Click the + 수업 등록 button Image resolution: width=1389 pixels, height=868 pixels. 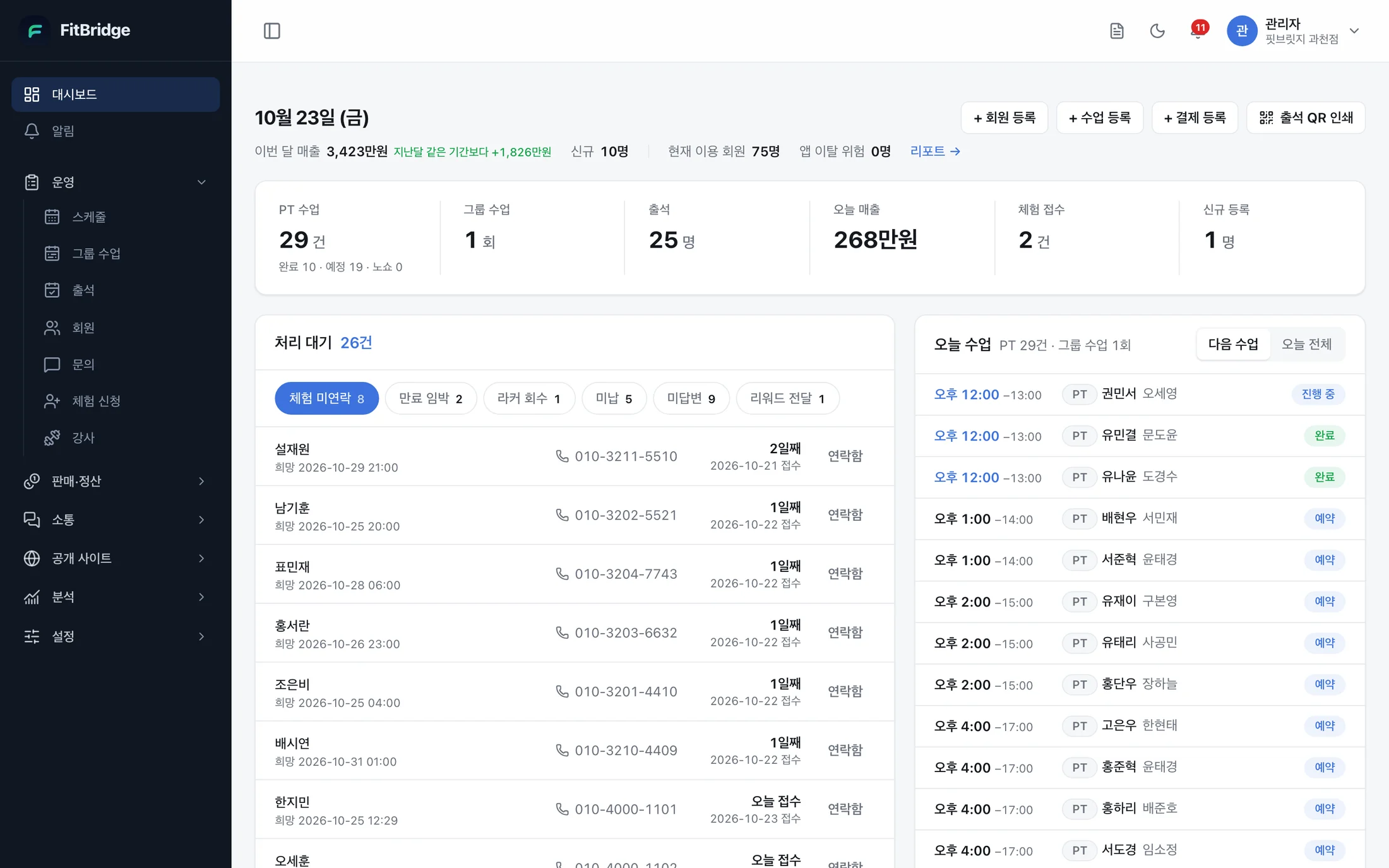click(1099, 117)
